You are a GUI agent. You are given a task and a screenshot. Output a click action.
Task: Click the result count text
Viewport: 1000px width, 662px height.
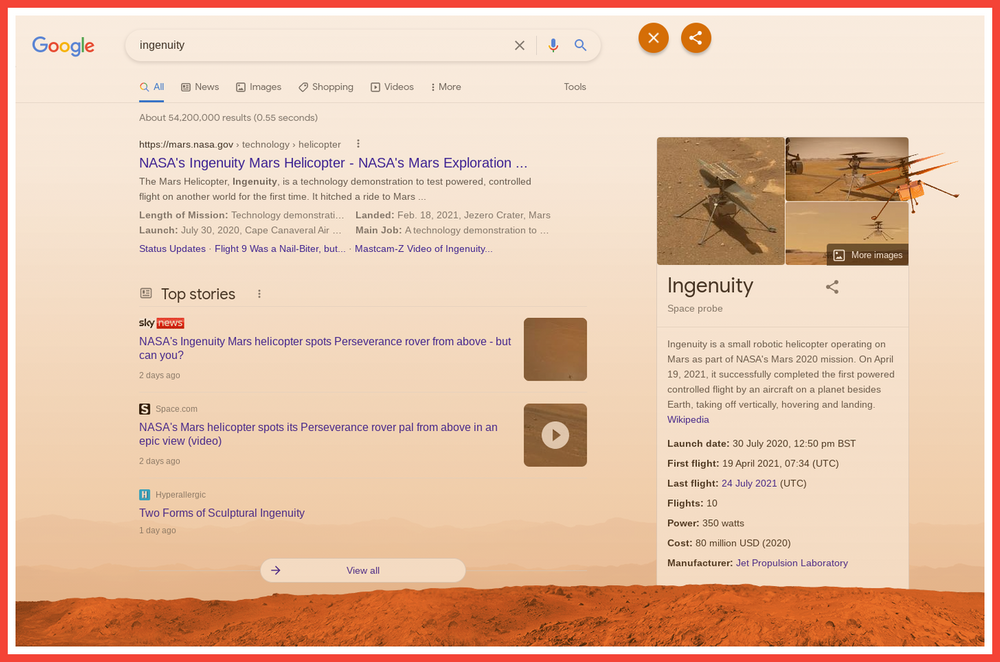(228, 117)
